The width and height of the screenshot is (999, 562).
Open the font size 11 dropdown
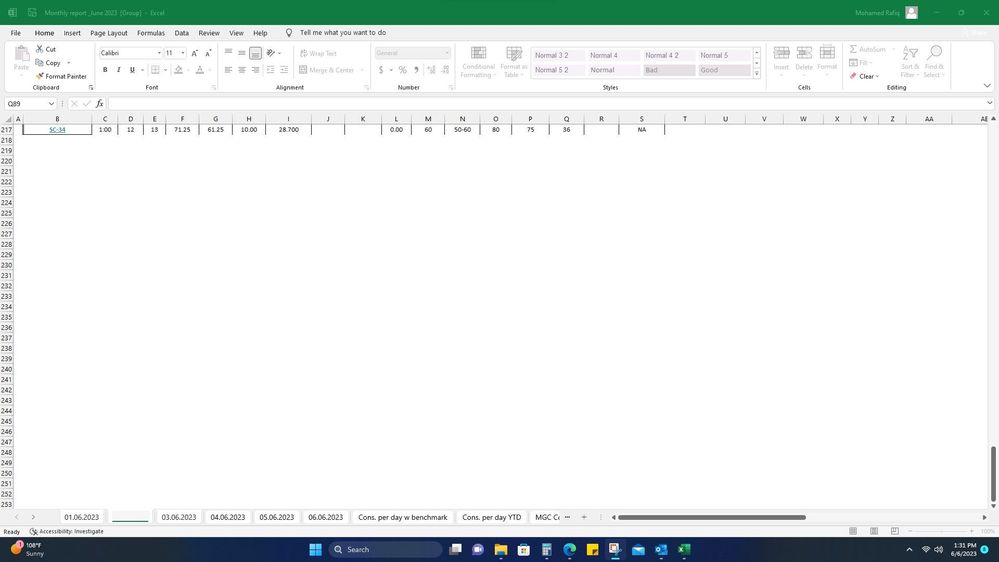click(183, 53)
